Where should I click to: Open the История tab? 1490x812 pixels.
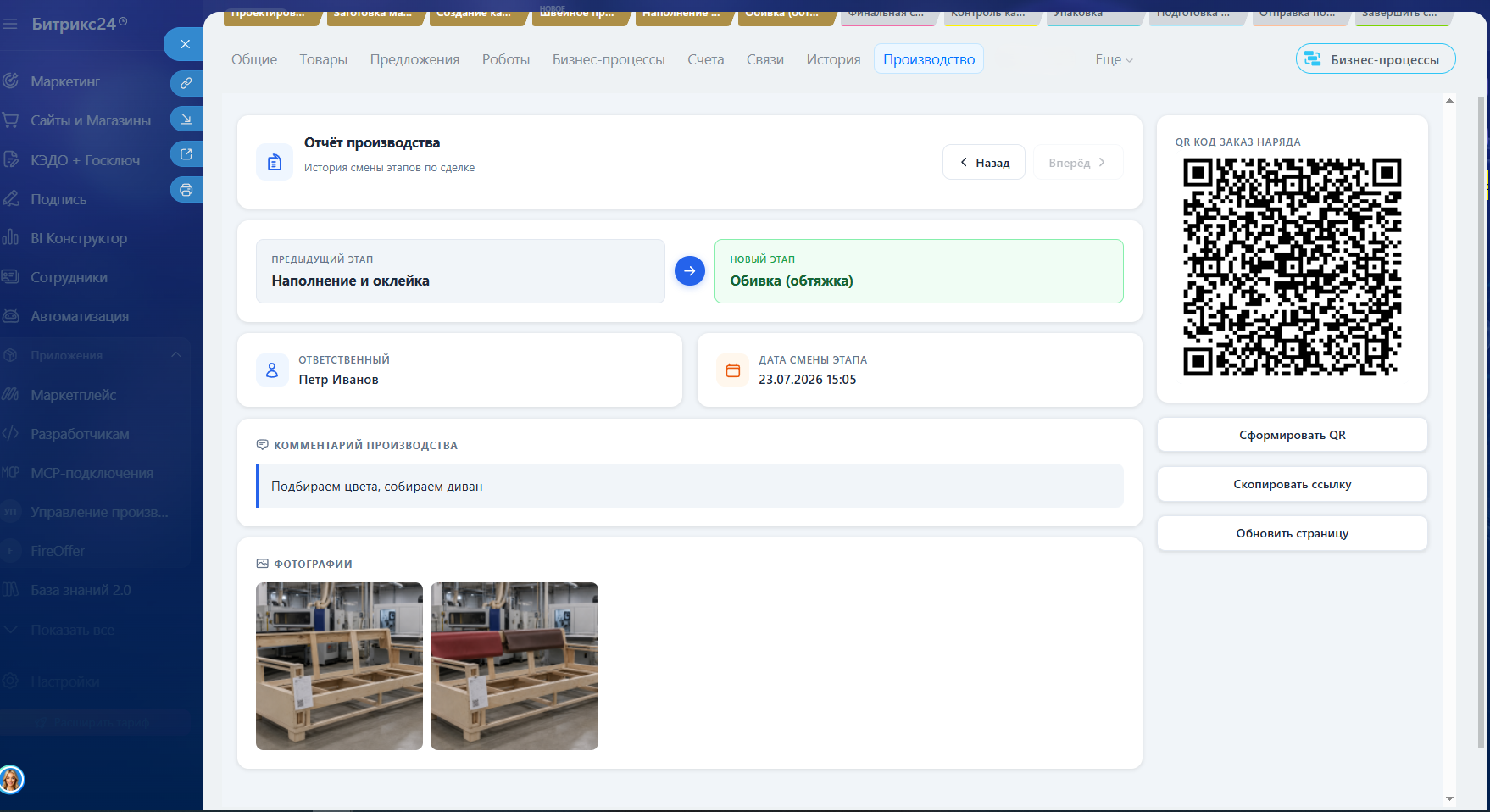833,59
